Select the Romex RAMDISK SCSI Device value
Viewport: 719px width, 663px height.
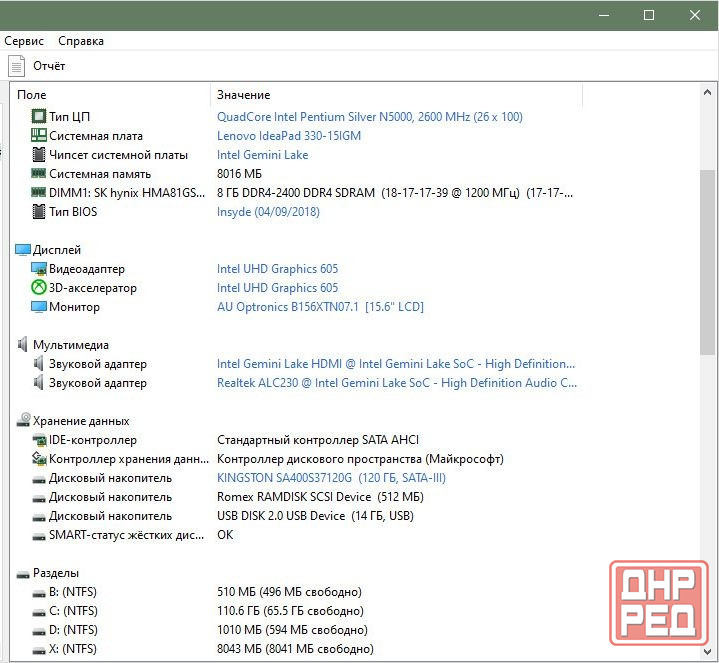pyautogui.click(x=320, y=497)
